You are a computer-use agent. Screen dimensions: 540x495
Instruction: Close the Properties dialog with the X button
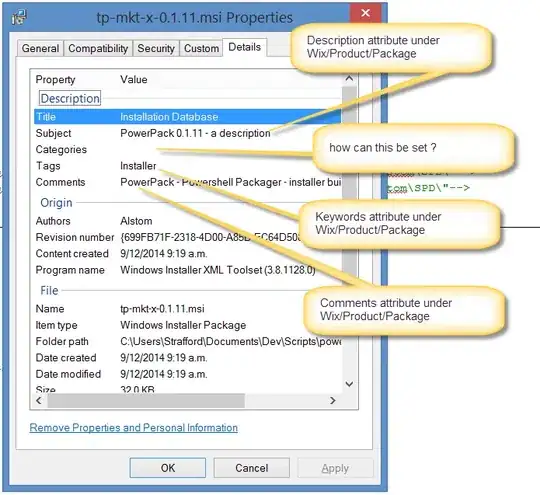point(365,13)
